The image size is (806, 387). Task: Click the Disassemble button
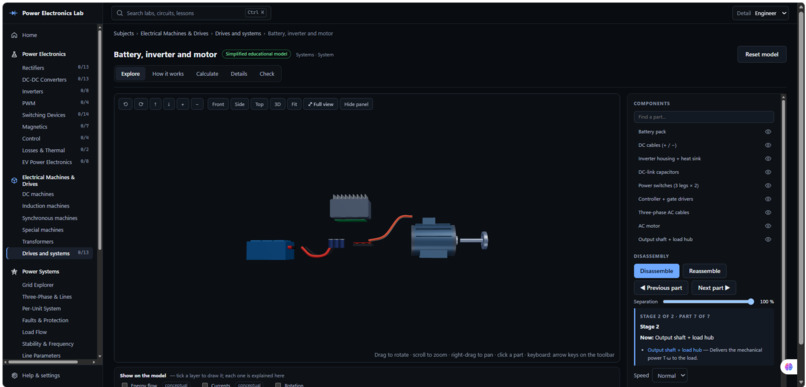click(656, 271)
